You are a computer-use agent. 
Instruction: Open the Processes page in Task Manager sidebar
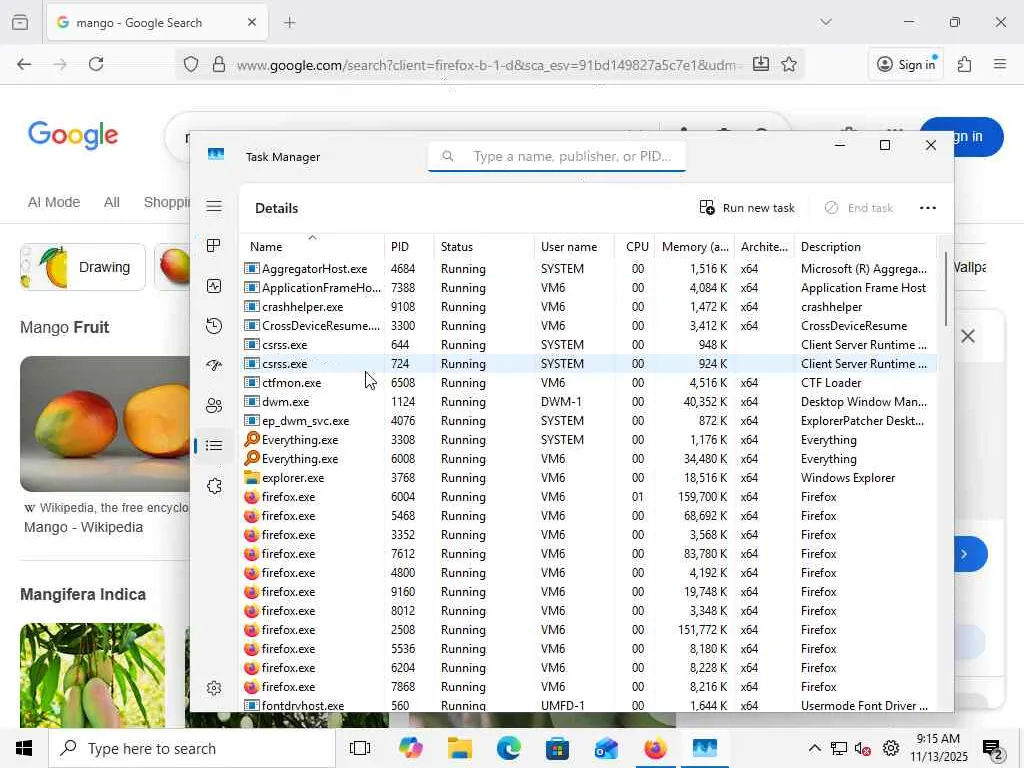pyautogui.click(x=214, y=246)
